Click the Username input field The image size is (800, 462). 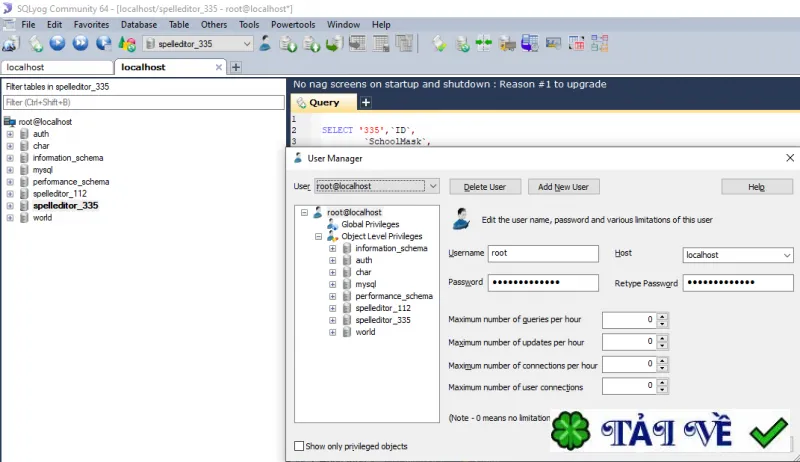(543, 253)
